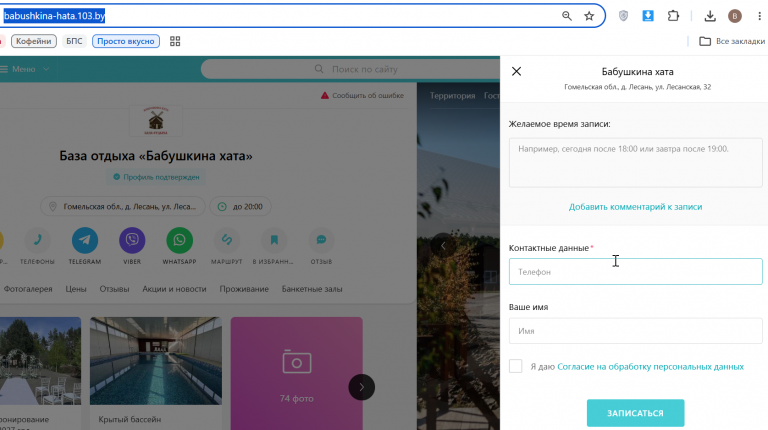Click the База отдыха «Бабушкина хата» heading
This screenshot has height=430, width=768.
tap(156, 156)
